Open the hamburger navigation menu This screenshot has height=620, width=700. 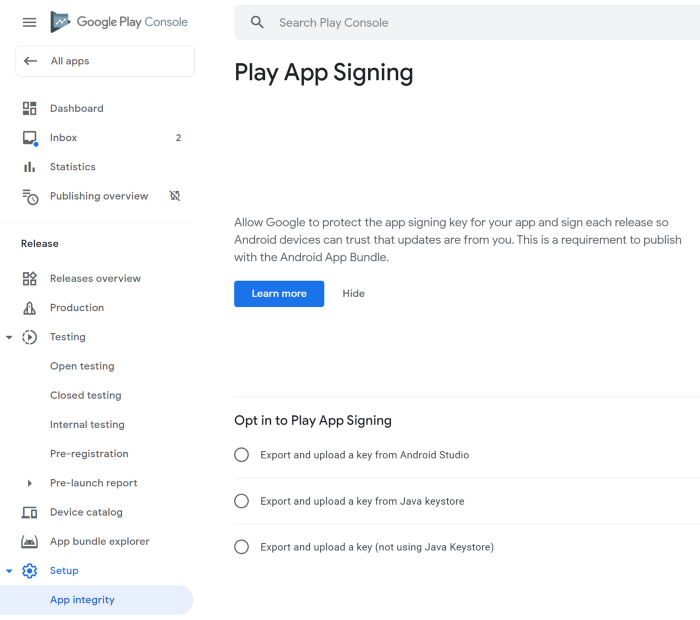29,22
